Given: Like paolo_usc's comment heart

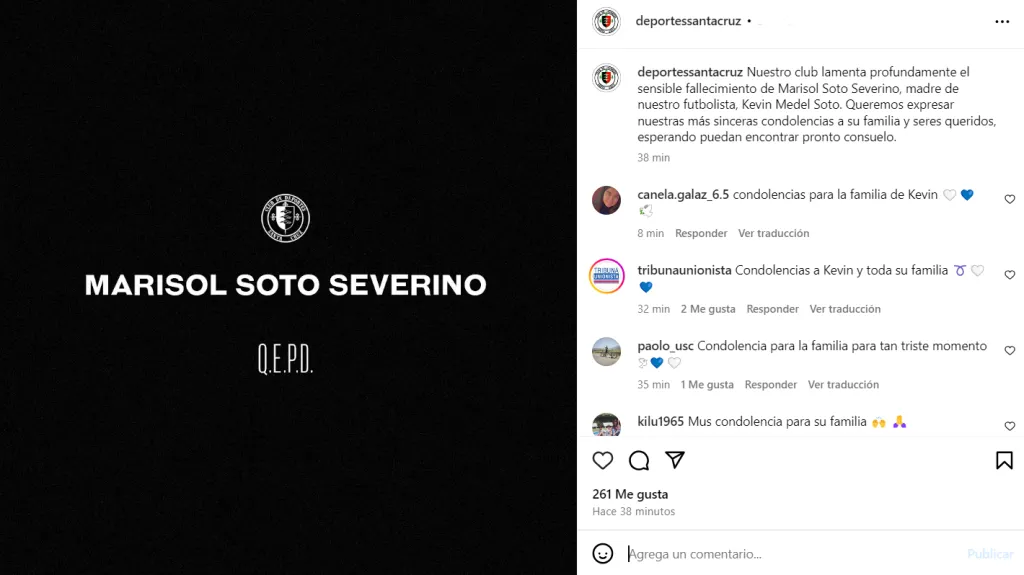Looking at the screenshot, I should click(1010, 351).
